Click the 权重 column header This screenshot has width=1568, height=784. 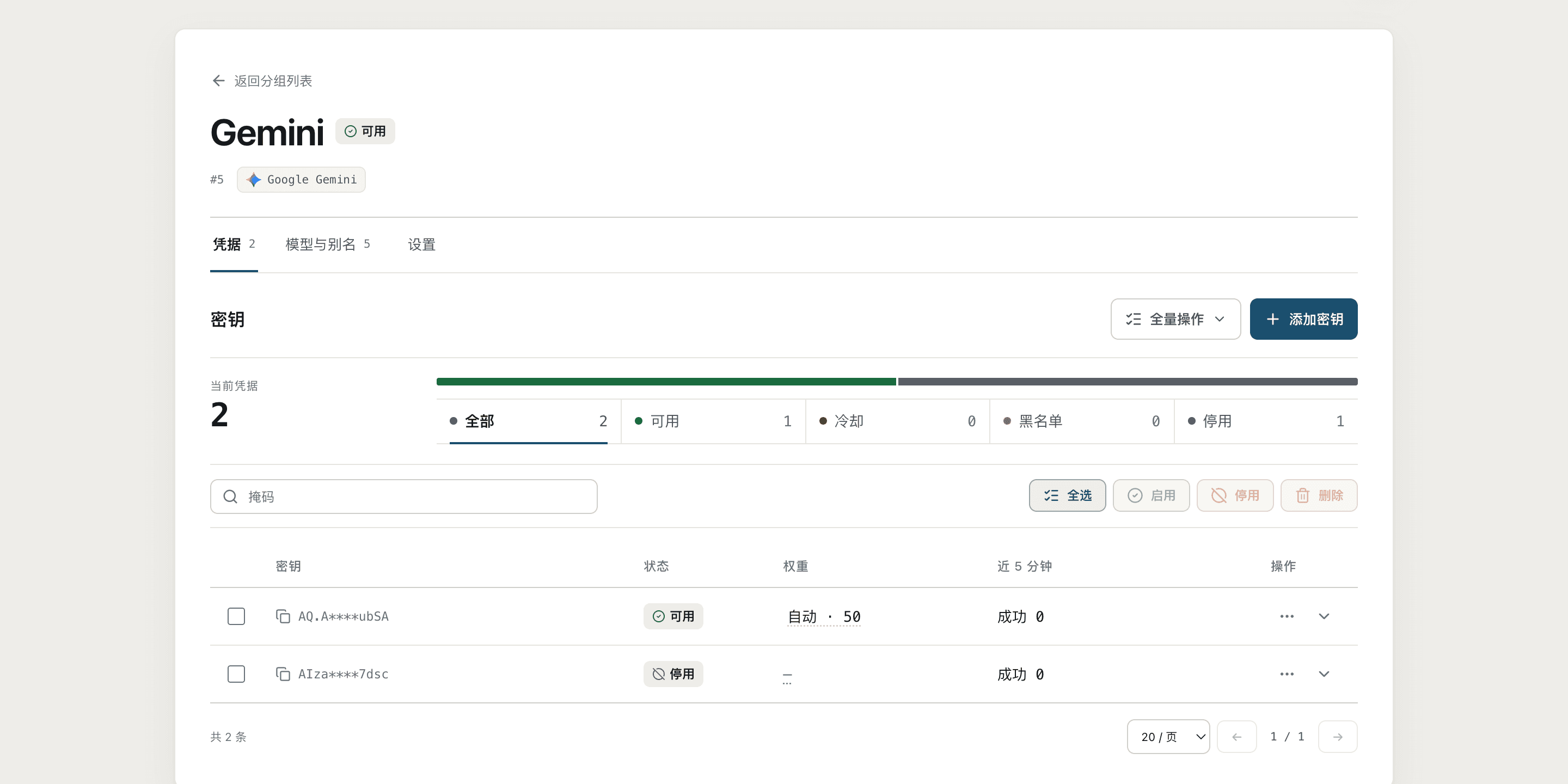(795, 566)
